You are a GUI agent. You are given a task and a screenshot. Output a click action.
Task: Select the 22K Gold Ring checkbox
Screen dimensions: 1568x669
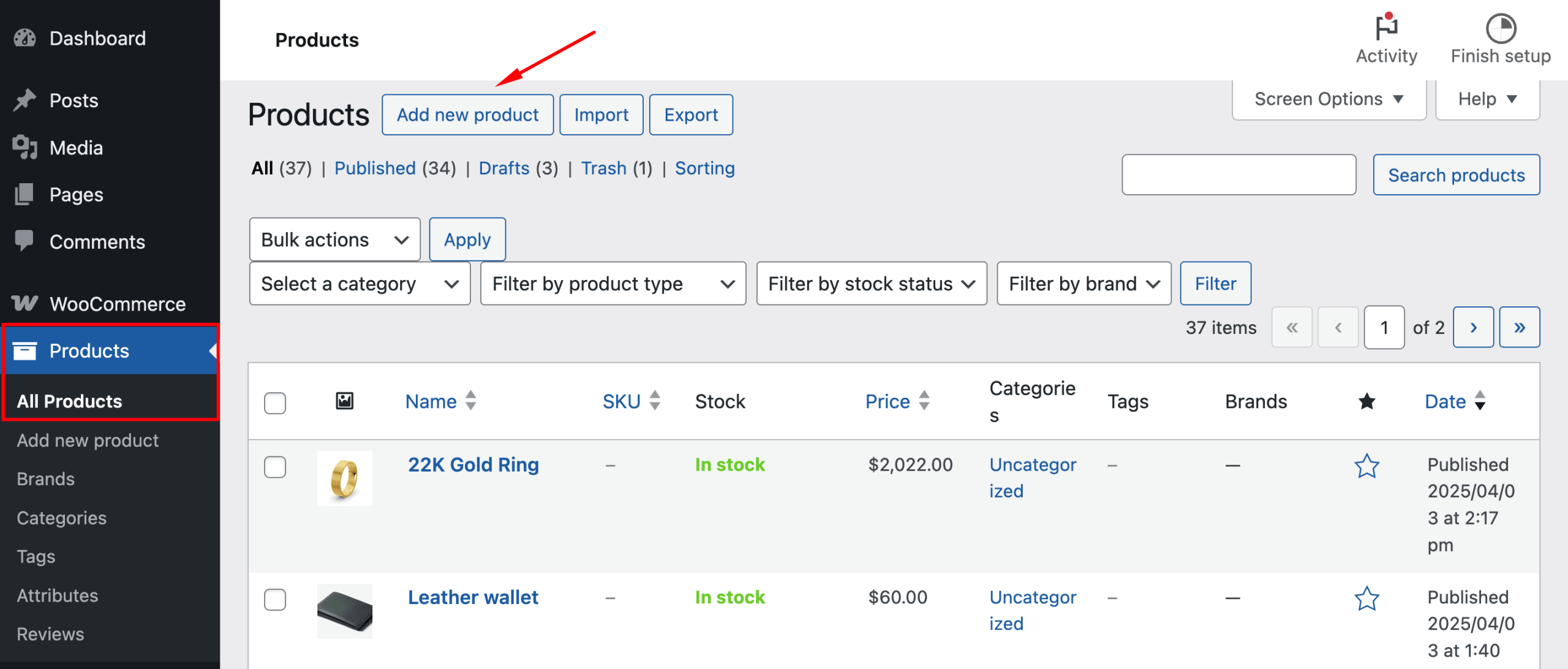275,467
